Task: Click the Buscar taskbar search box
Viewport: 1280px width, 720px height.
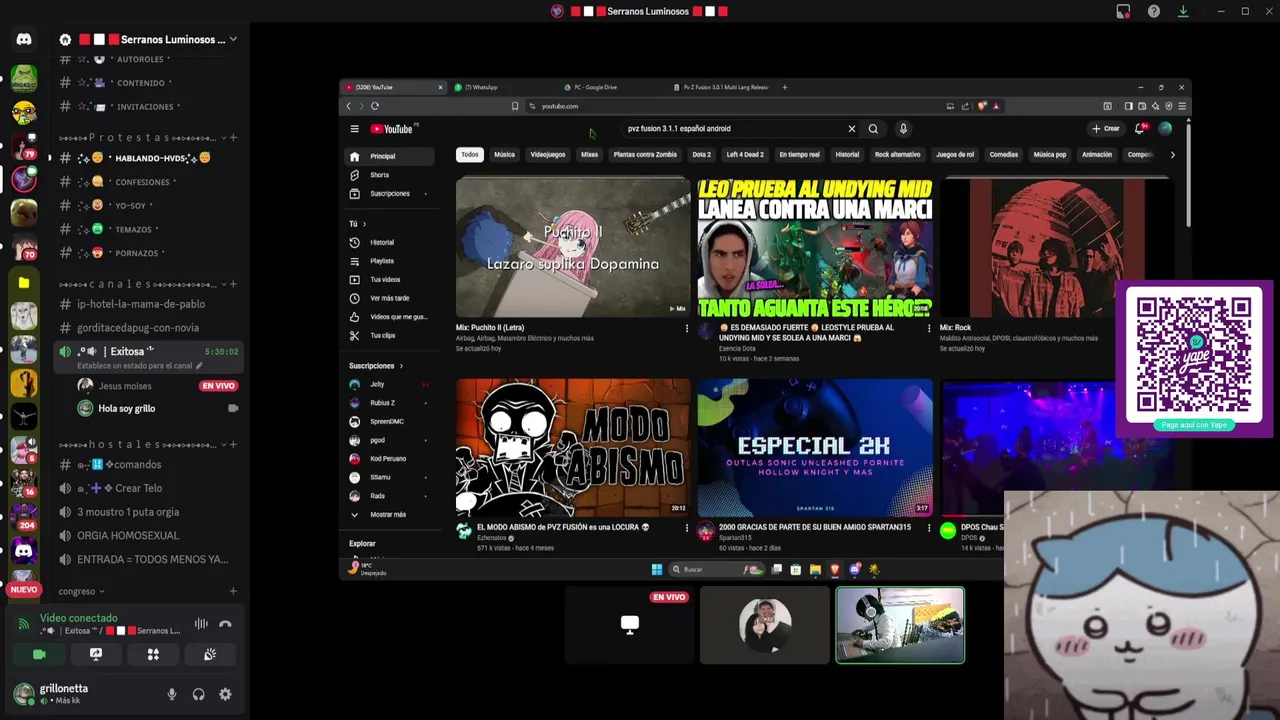Action: (x=715, y=569)
